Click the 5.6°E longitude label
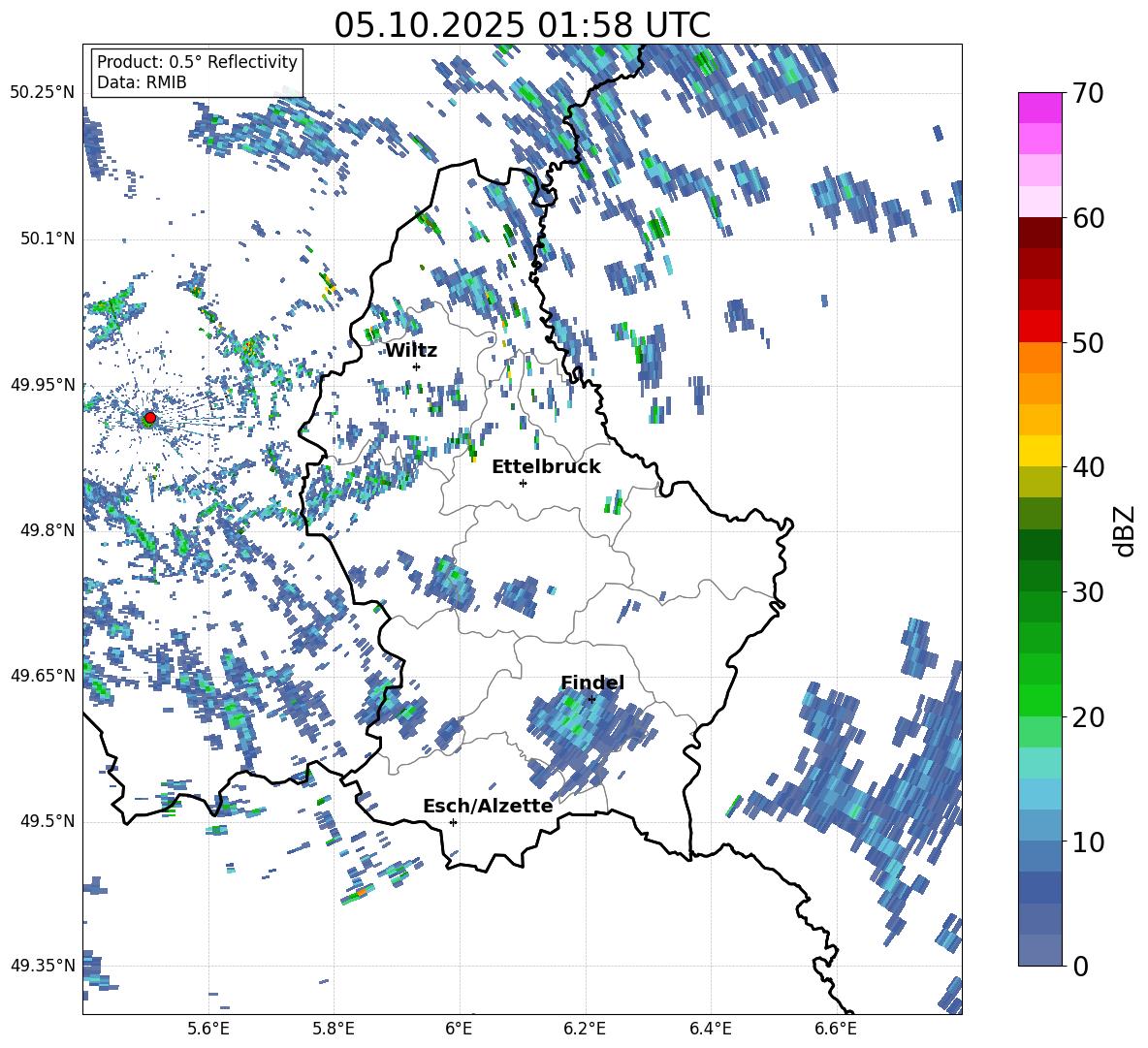The width and height of the screenshot is (1148, 1048). (x=208, y=1029)
